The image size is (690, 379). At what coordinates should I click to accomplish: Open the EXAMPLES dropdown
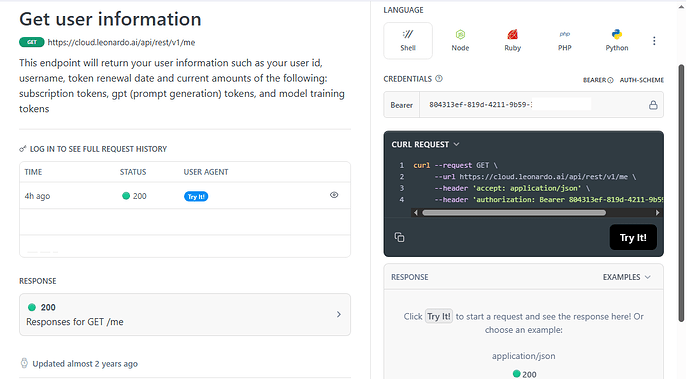click(x=626, y=277)
